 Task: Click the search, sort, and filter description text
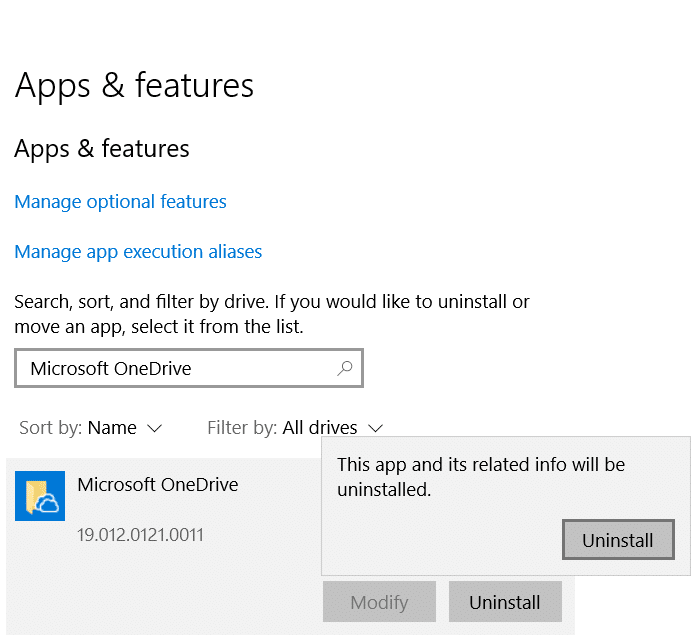(272, 314)
